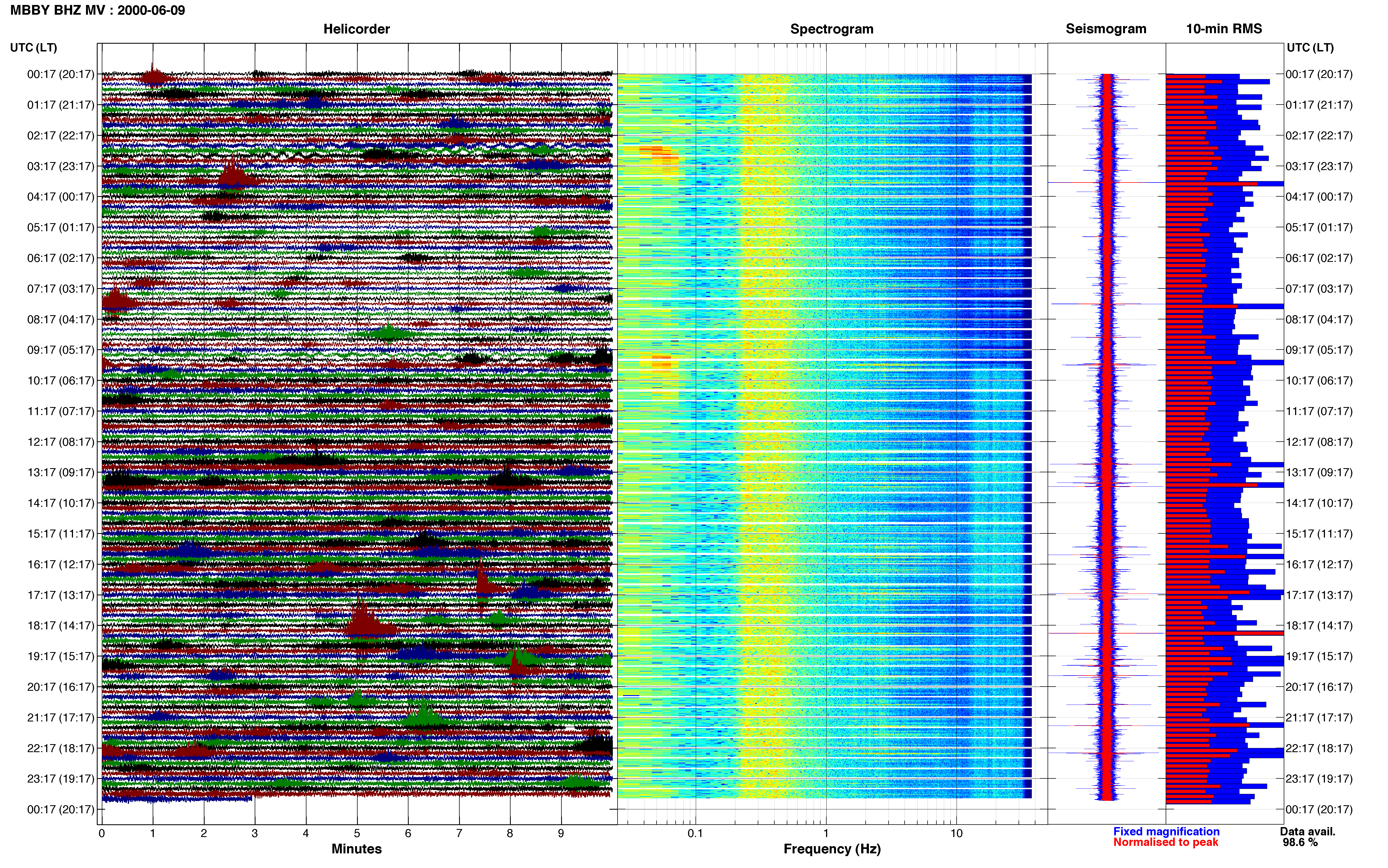Viewport: 1388px width, 868px height.
Task: Select the '04:17 (00:17)' label next to Helicorder
Action: coord(61,197)
